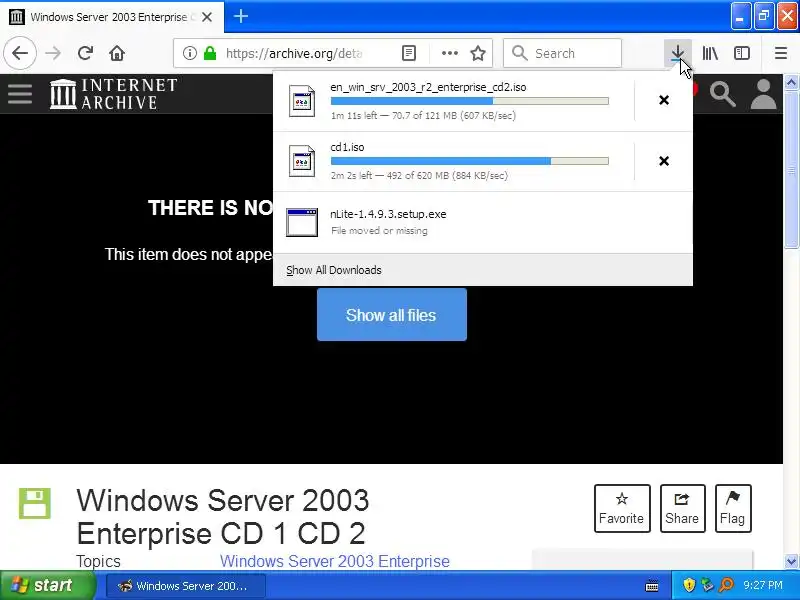Open the Internet Archive user account icon
The image size is (800, 600).
pos(763,94)
